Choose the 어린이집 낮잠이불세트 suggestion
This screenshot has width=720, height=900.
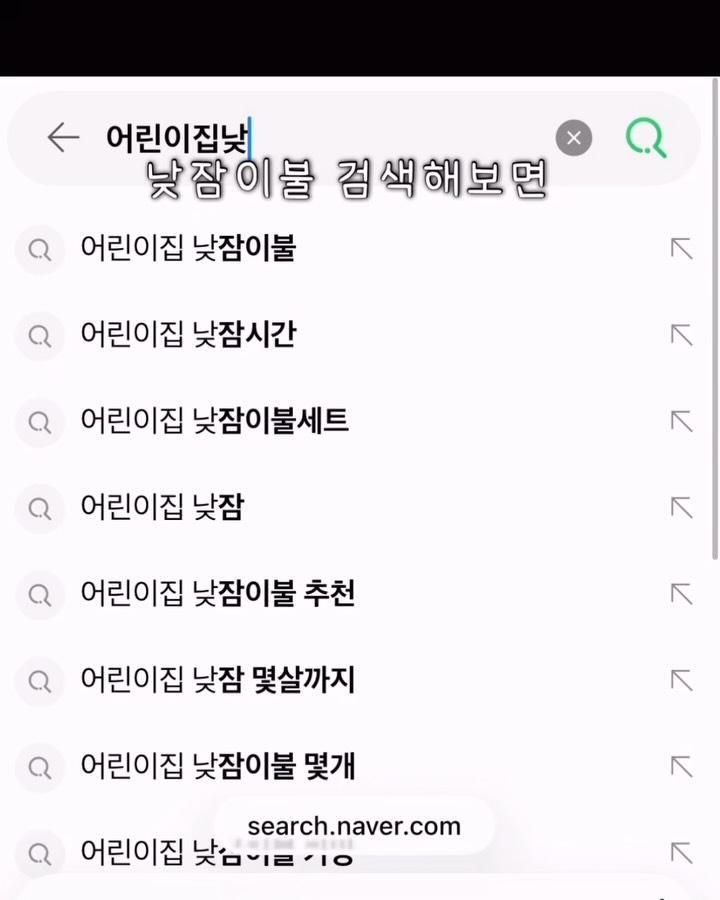(214, 421)
